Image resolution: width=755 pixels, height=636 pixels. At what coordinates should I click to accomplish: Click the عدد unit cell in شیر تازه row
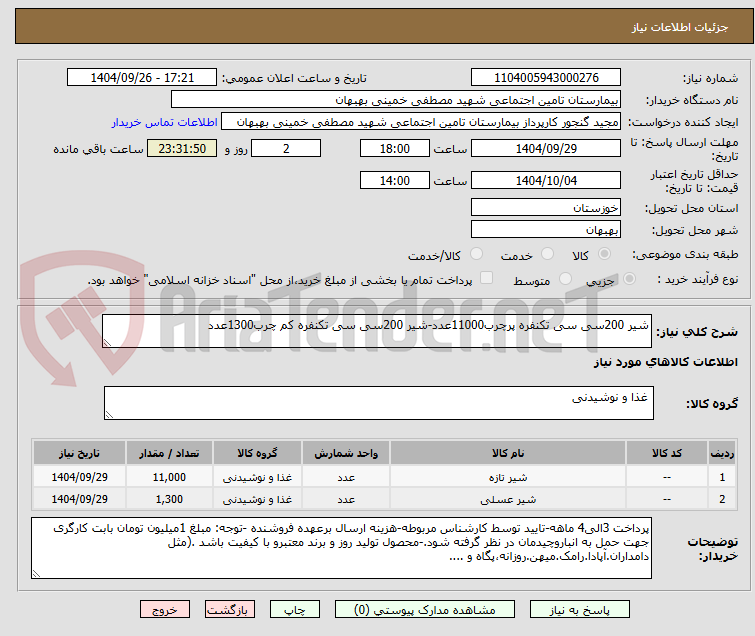point(346,477)
